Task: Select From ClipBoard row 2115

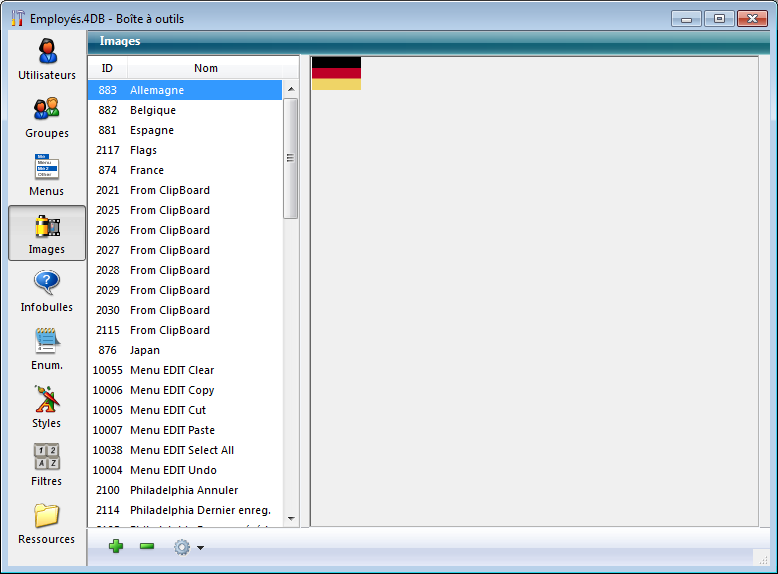Action: click(x=185, y=330)
